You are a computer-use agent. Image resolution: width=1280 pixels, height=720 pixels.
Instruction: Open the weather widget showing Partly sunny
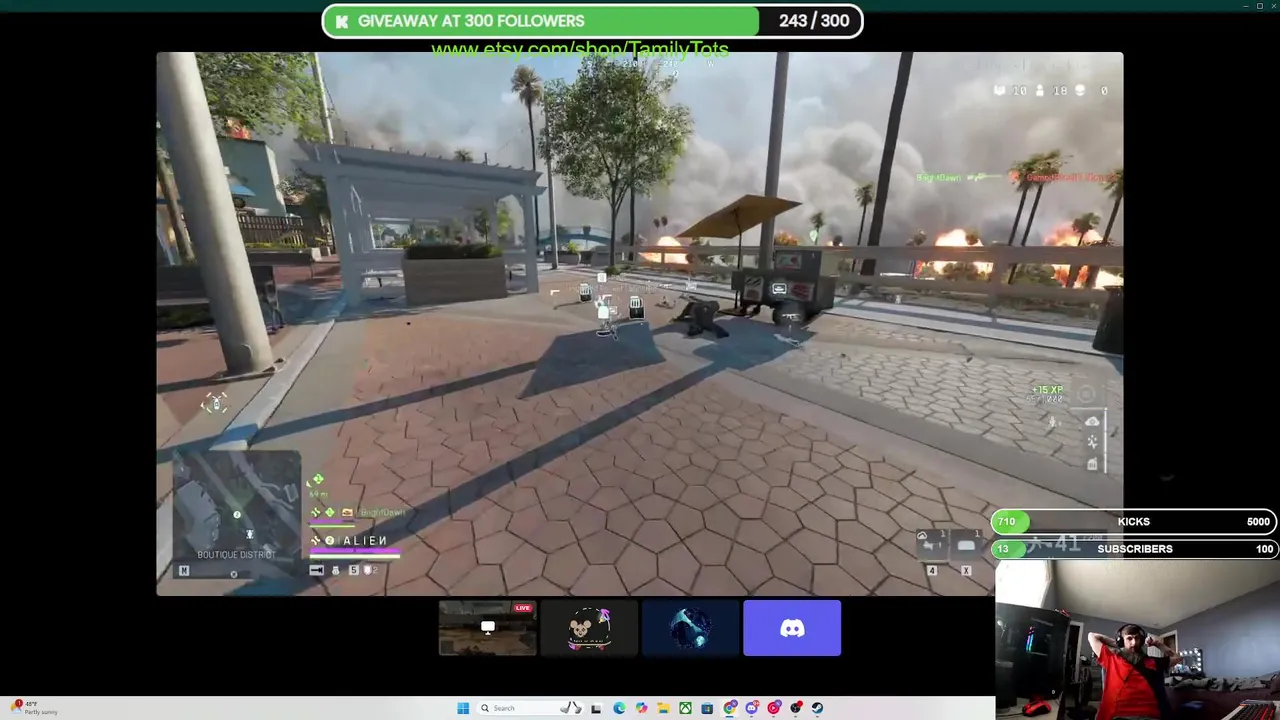click(x=35, y=708)
